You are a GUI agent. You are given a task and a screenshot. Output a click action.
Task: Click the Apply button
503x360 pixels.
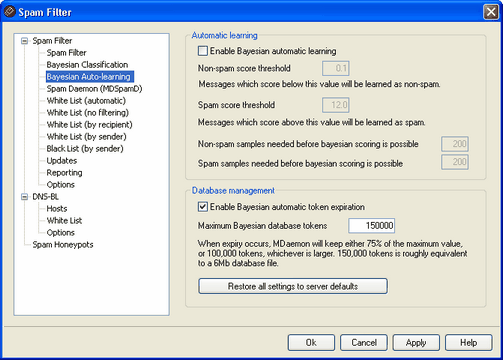point(416,343)
